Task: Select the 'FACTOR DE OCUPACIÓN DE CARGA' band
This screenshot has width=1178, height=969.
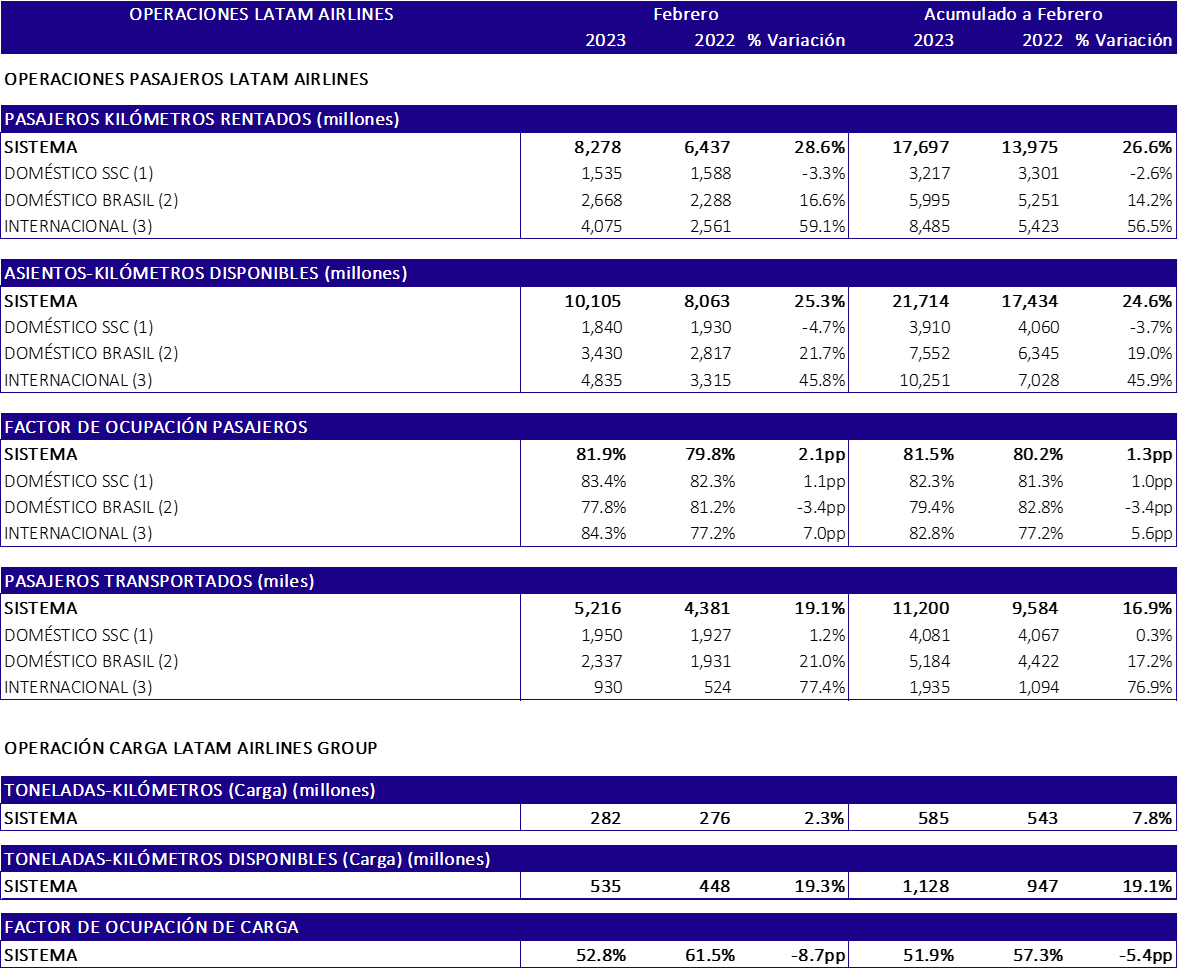Action: [x=589, y=927]
